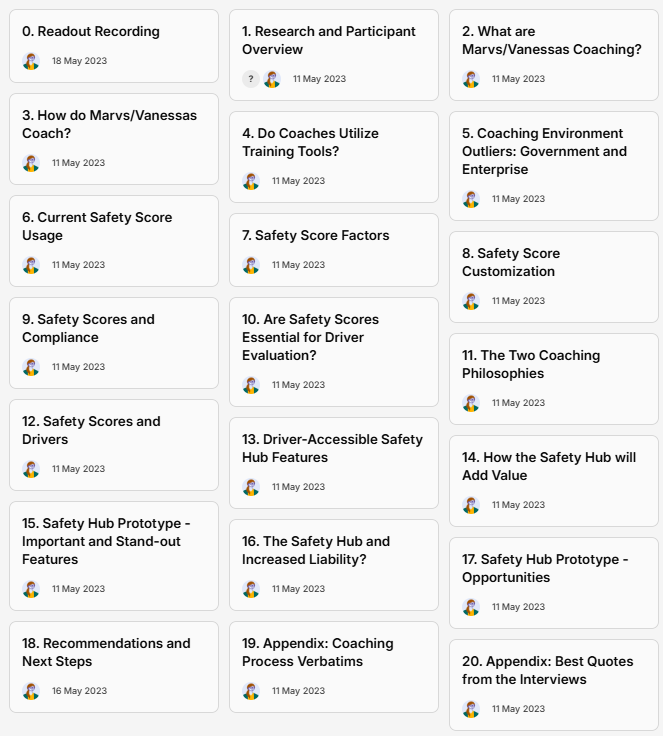This screenshot has height=736, width=663.
Task: Select title 20. Appendix: Best Quotes
Action: (547, 670)
